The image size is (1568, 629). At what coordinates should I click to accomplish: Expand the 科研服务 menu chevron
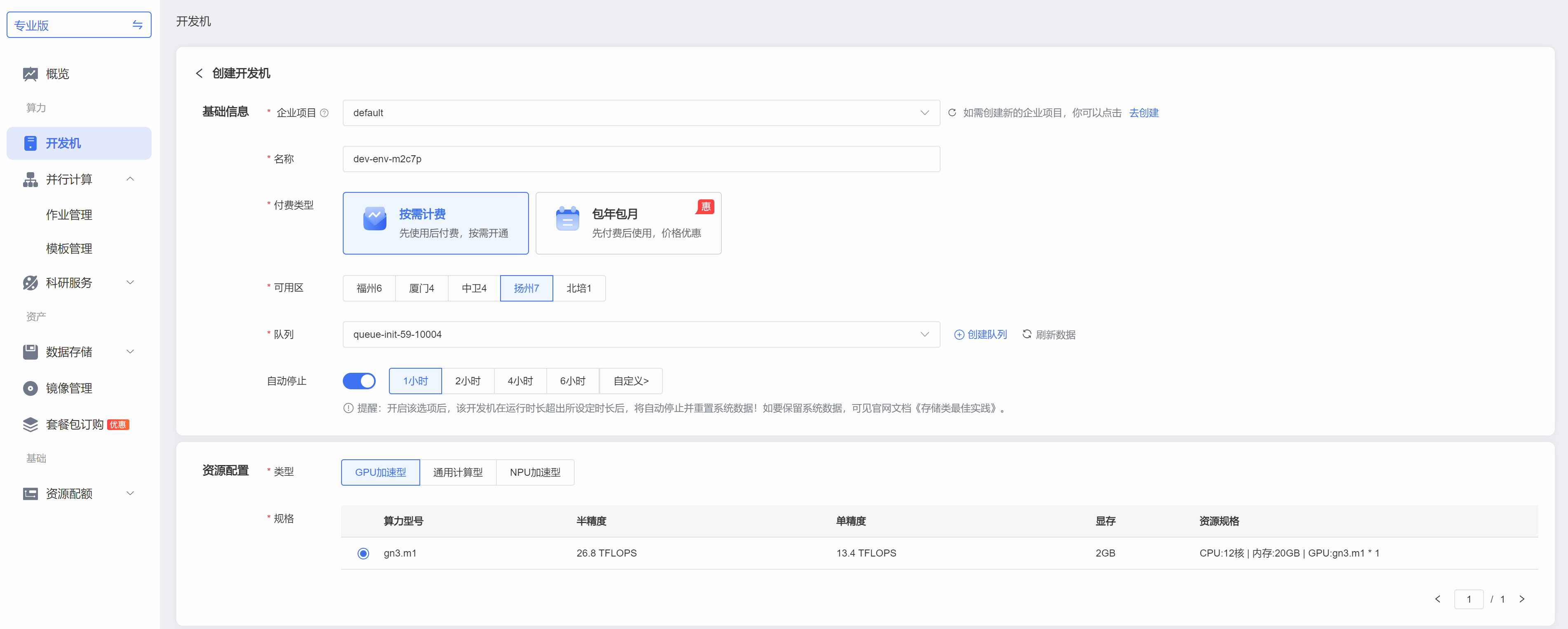[130, 283]
